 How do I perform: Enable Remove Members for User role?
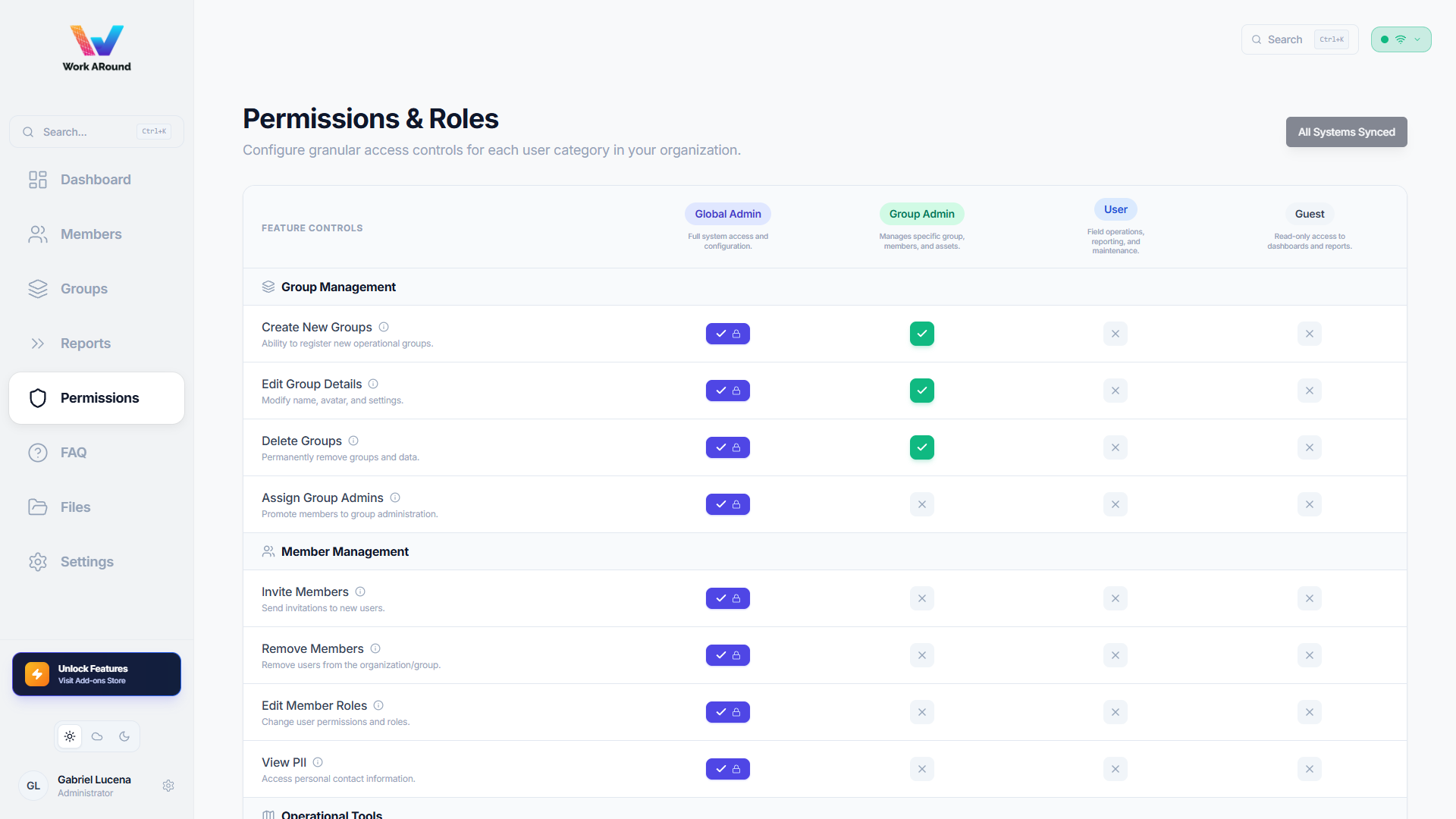(x=1116, y=655)
